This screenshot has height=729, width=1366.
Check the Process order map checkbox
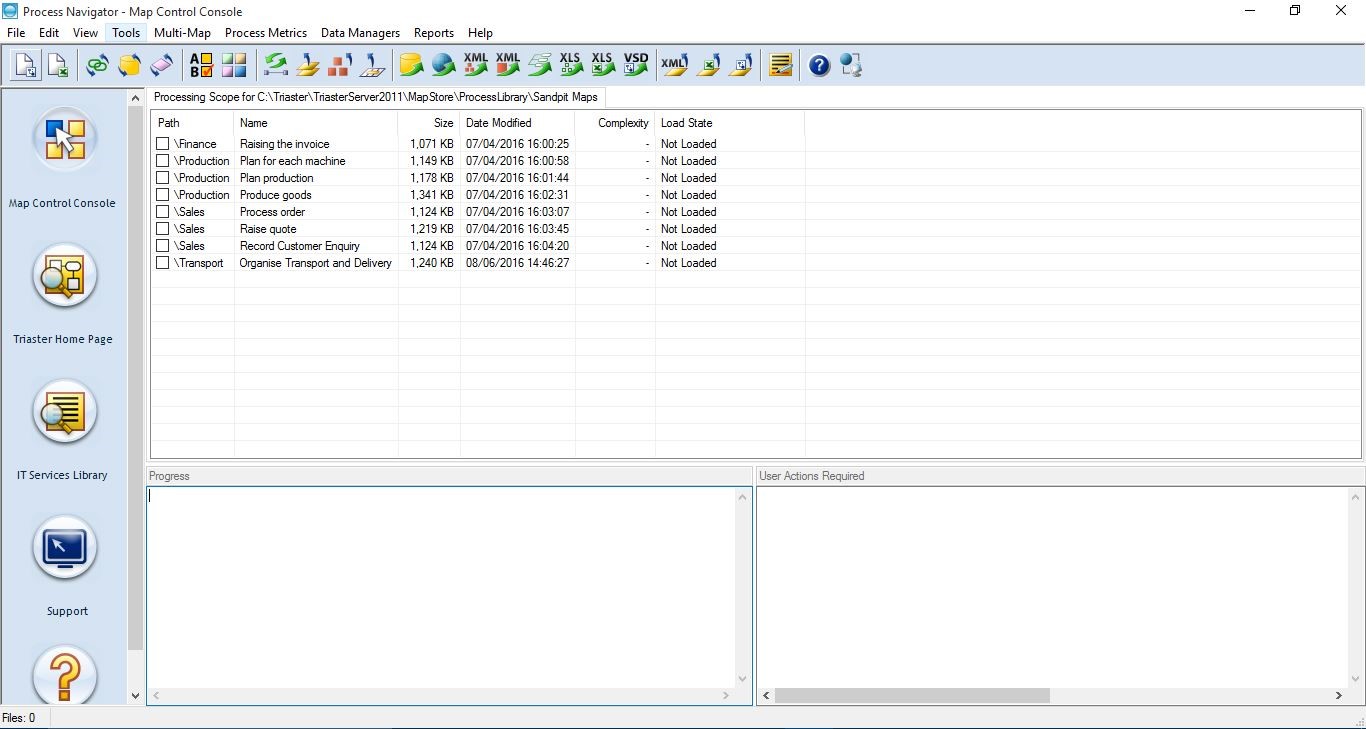point(162,211)
